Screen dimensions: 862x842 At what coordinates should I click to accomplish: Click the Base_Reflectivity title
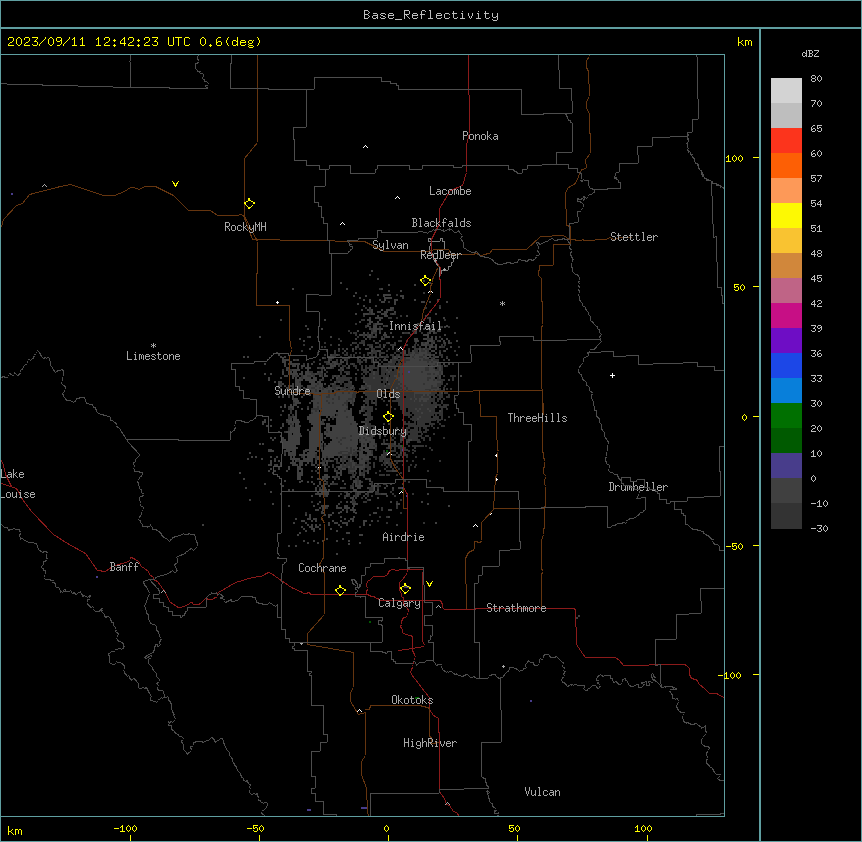[431, 15]
